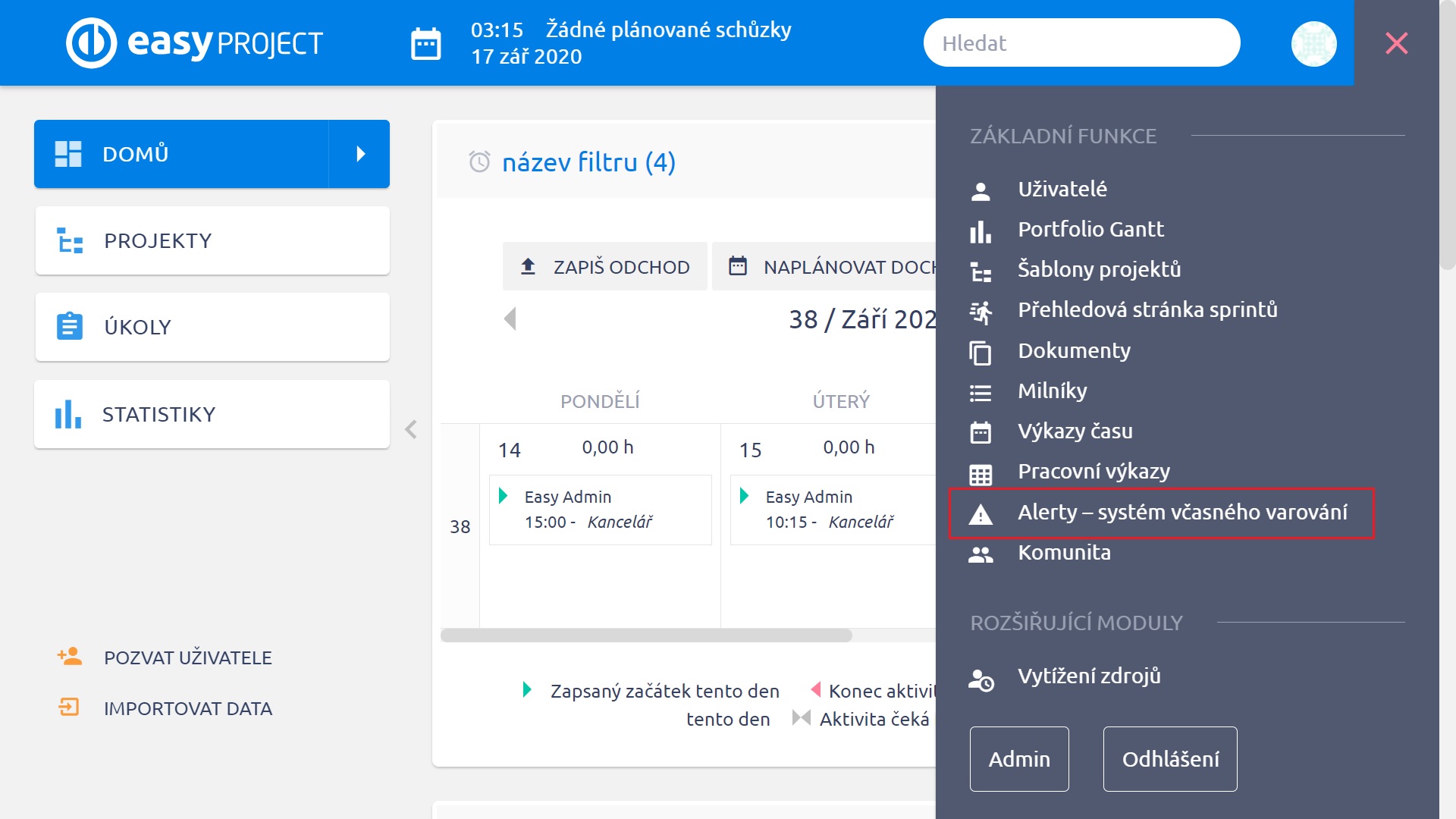Click the Odhlášení logout button
This screenshot has height=819, width=1456.
(x=1170, y=759)
